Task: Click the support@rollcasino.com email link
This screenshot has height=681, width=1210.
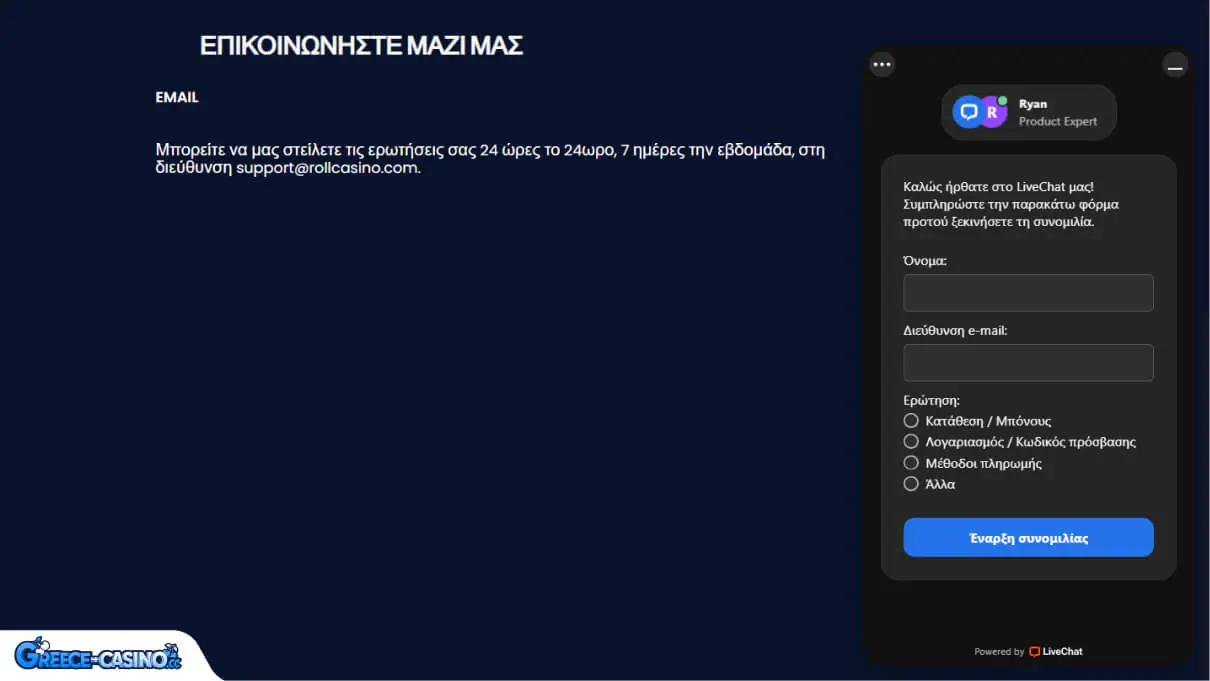Action: point(330,168)
